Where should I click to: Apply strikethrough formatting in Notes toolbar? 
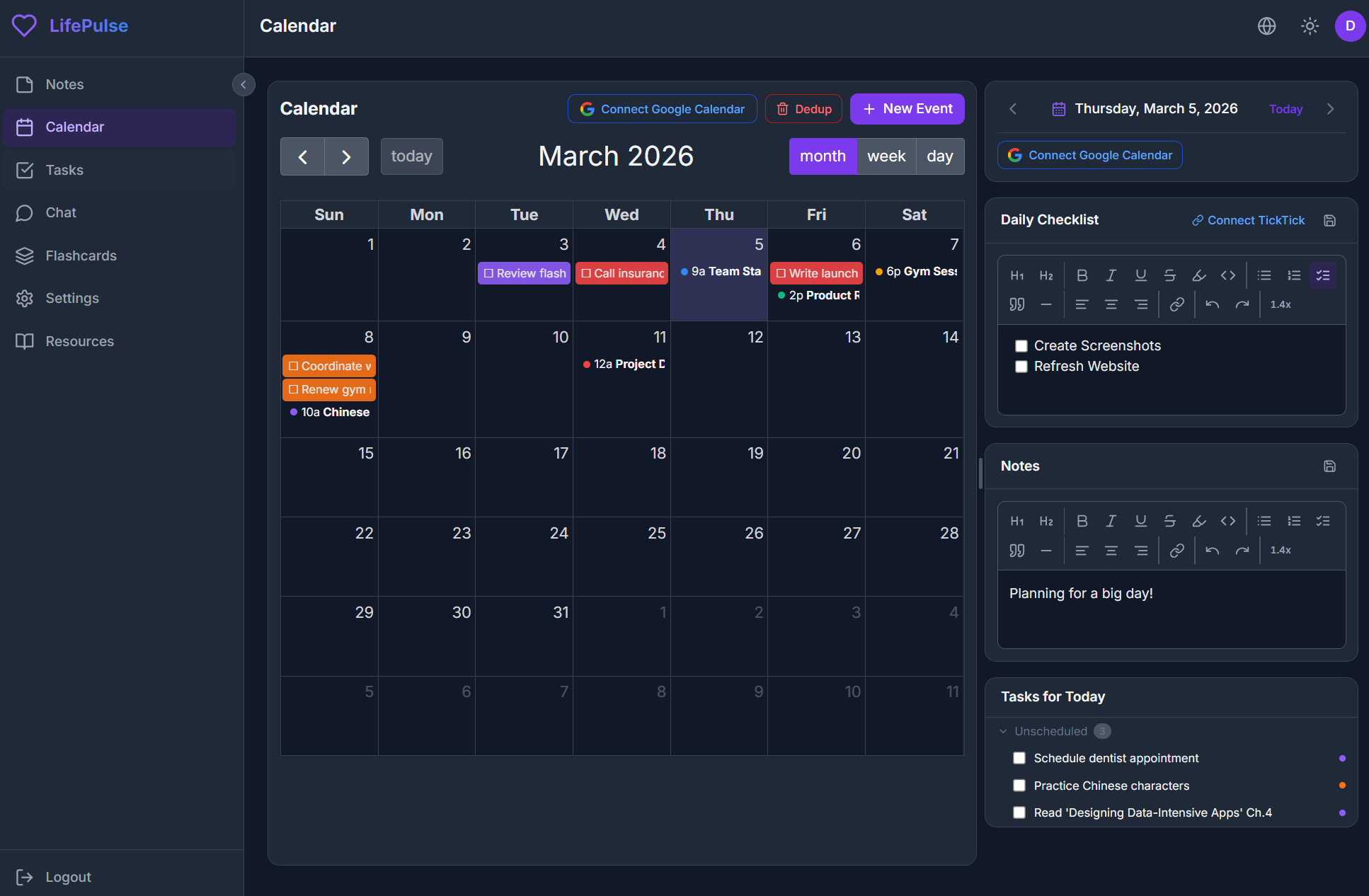[1169, 521]
